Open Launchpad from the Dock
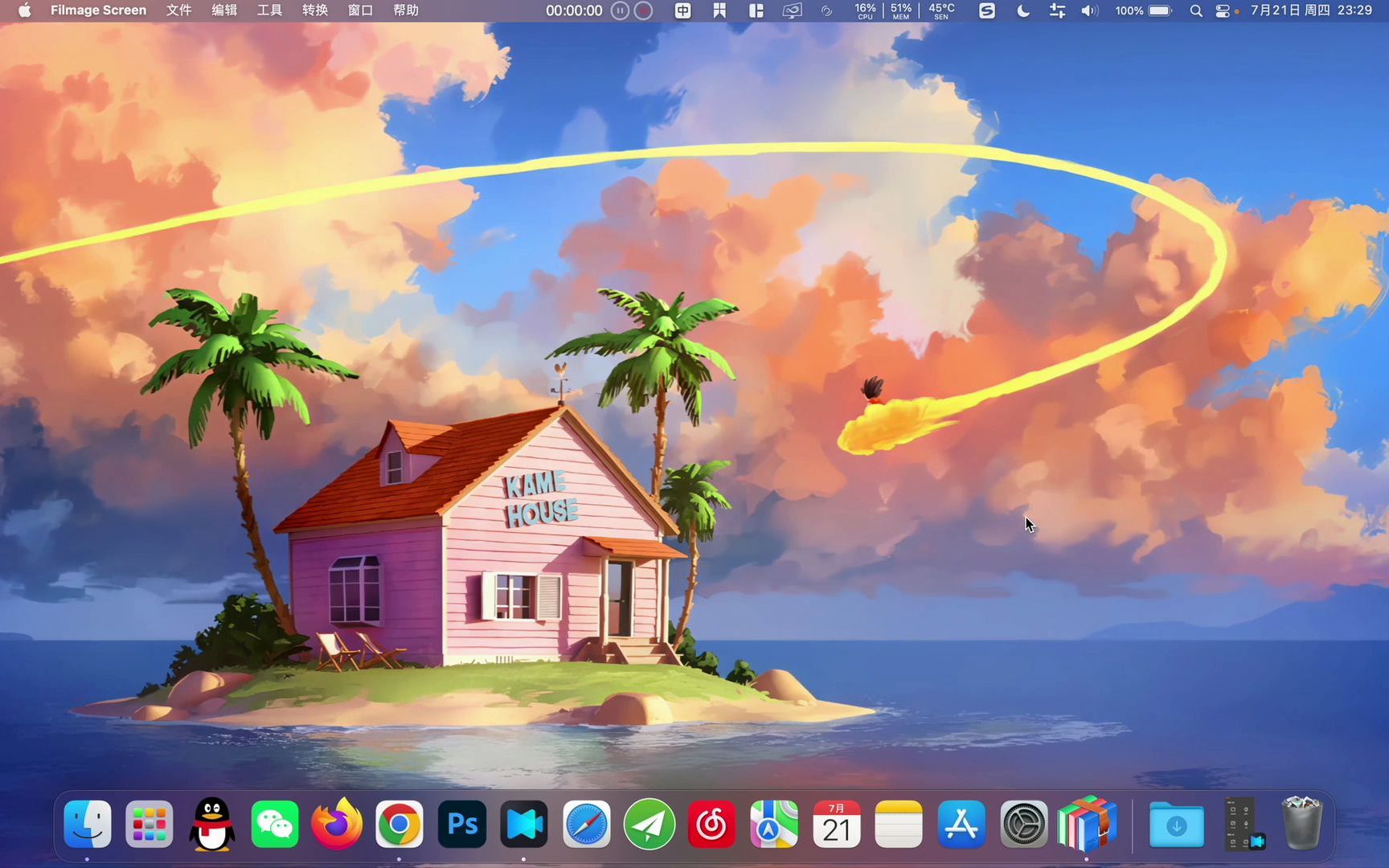 (x=150, y=824)
